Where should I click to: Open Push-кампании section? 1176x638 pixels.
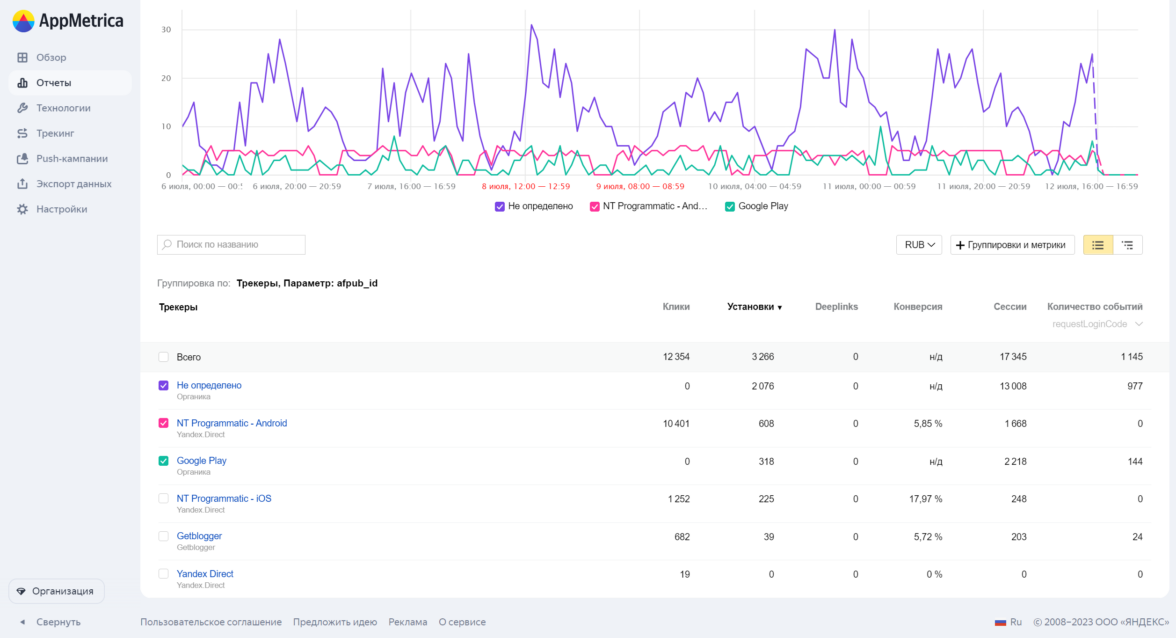[71, 158]
